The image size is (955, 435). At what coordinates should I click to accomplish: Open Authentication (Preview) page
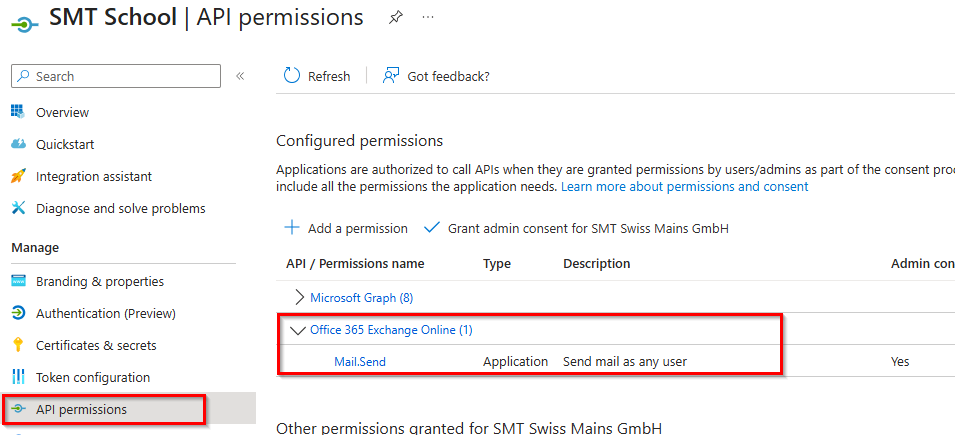pyautogui.click(x=105, y=313)
